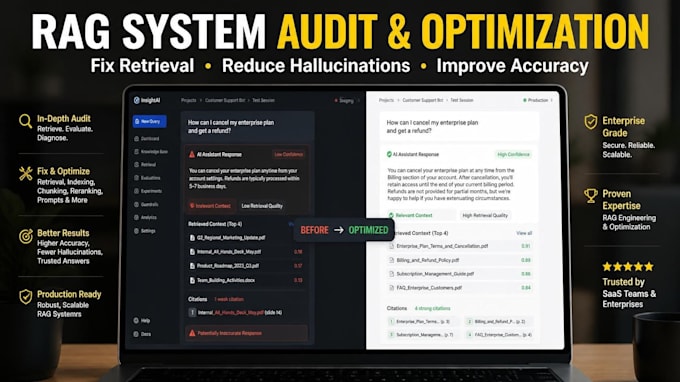680x382 pixels.
Task: Select Customer Support Bot breadcrumb in dark panel
Action: pyautogui.click(x=225, y=100)
